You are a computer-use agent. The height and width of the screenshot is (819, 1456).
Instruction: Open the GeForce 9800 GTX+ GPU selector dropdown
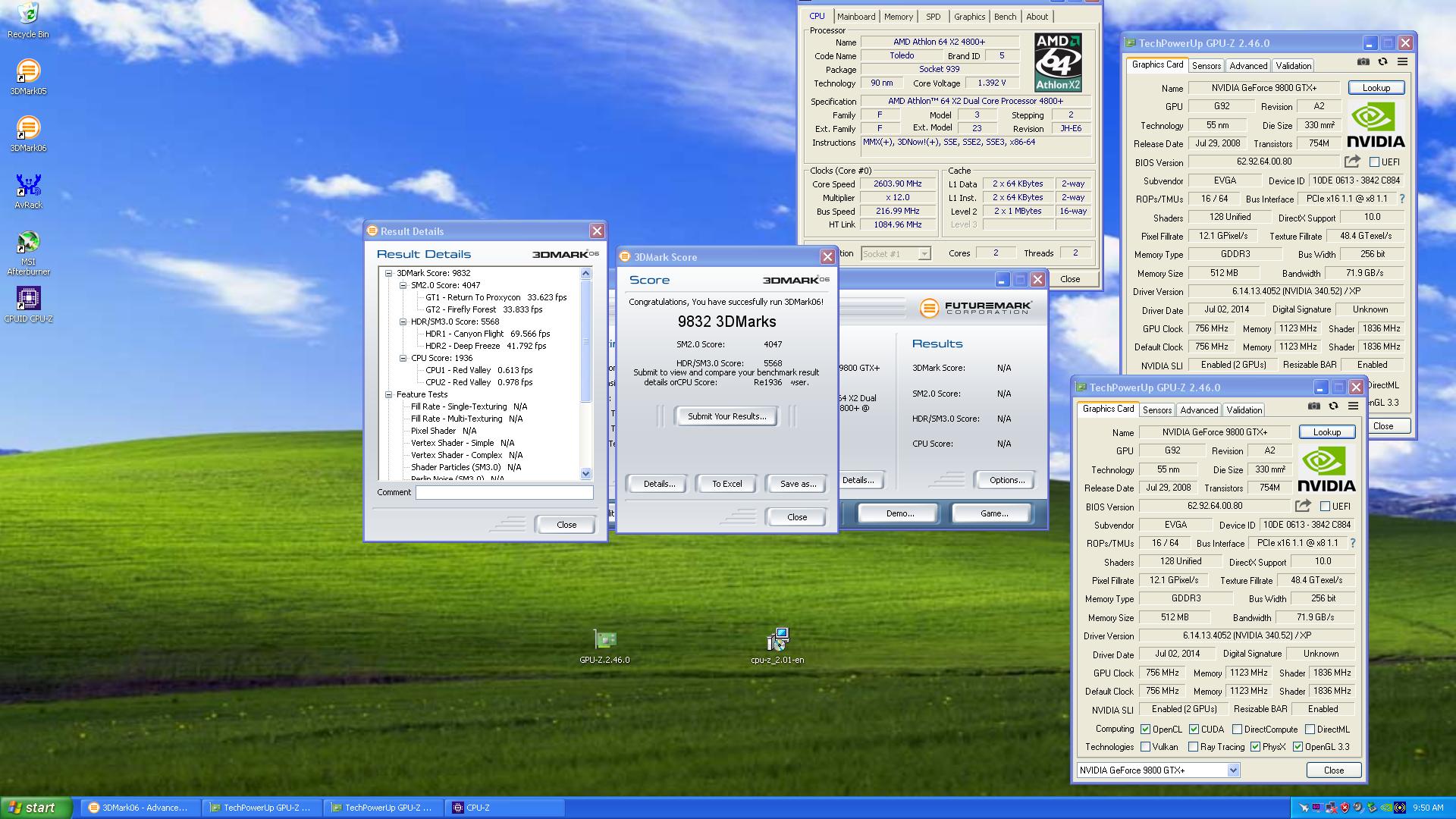point(1233,770)
